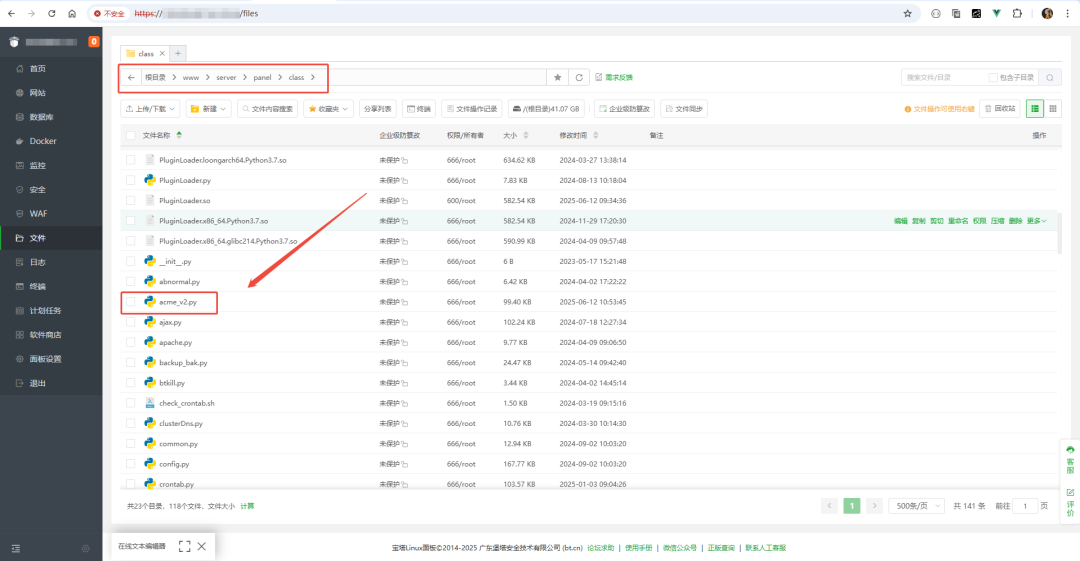Open 网站 in the sidebar
Screen dimensions: 1080x561
pos(38,92)
